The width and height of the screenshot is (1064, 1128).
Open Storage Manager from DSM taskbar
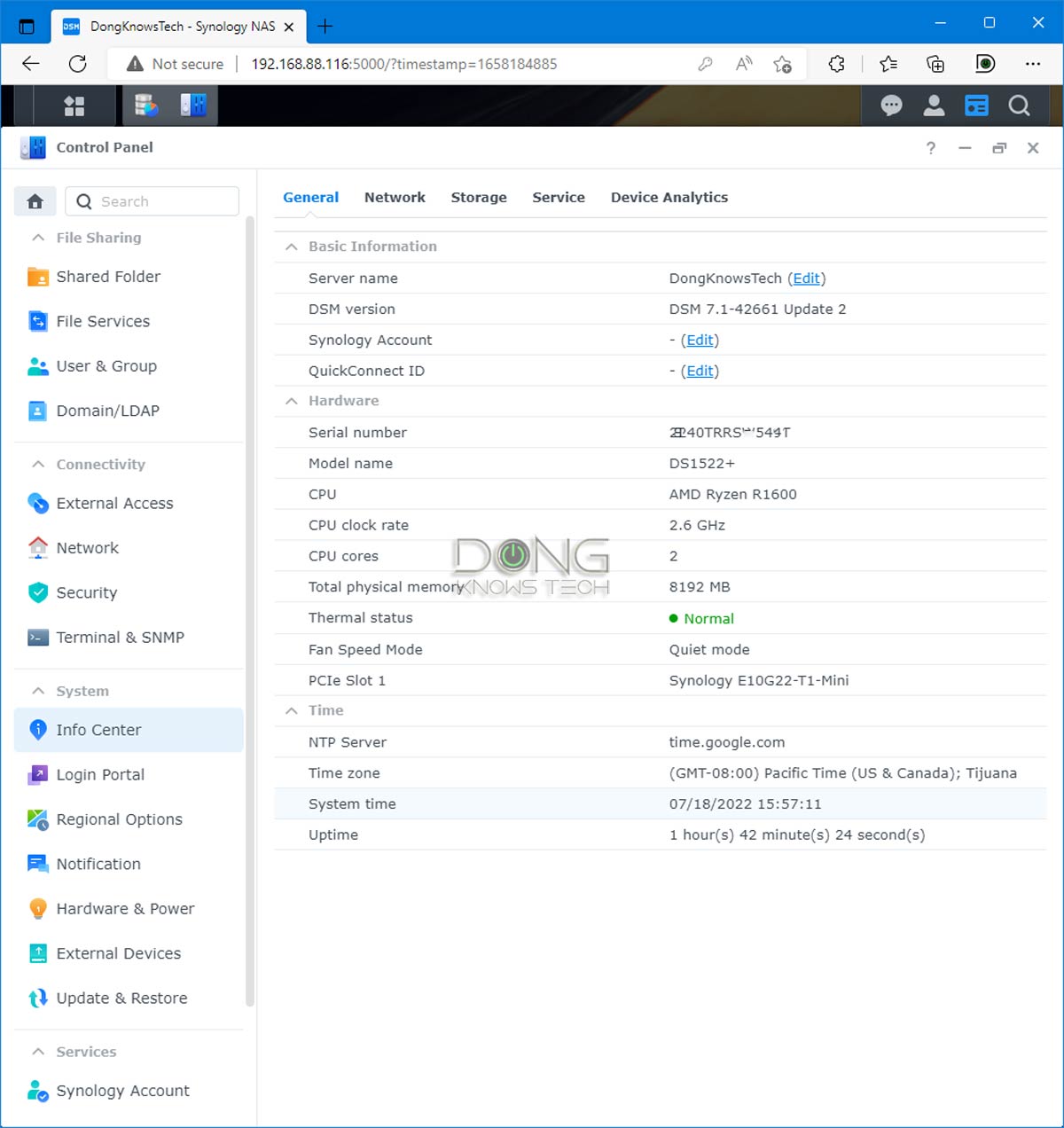[145, 106]
